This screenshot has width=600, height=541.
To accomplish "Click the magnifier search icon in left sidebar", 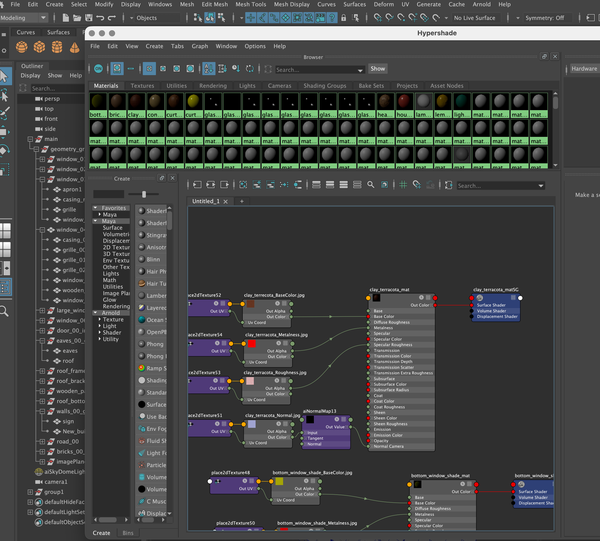I will tap(4, 311).
